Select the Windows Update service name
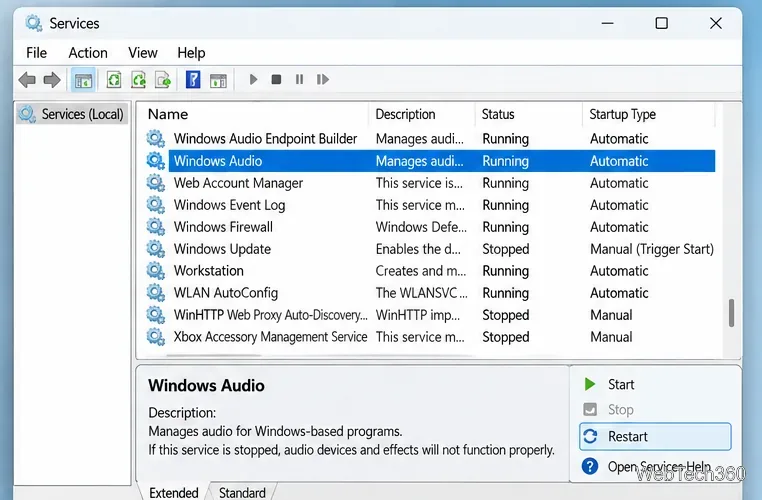The image size is (762, 500). (222, 249)
